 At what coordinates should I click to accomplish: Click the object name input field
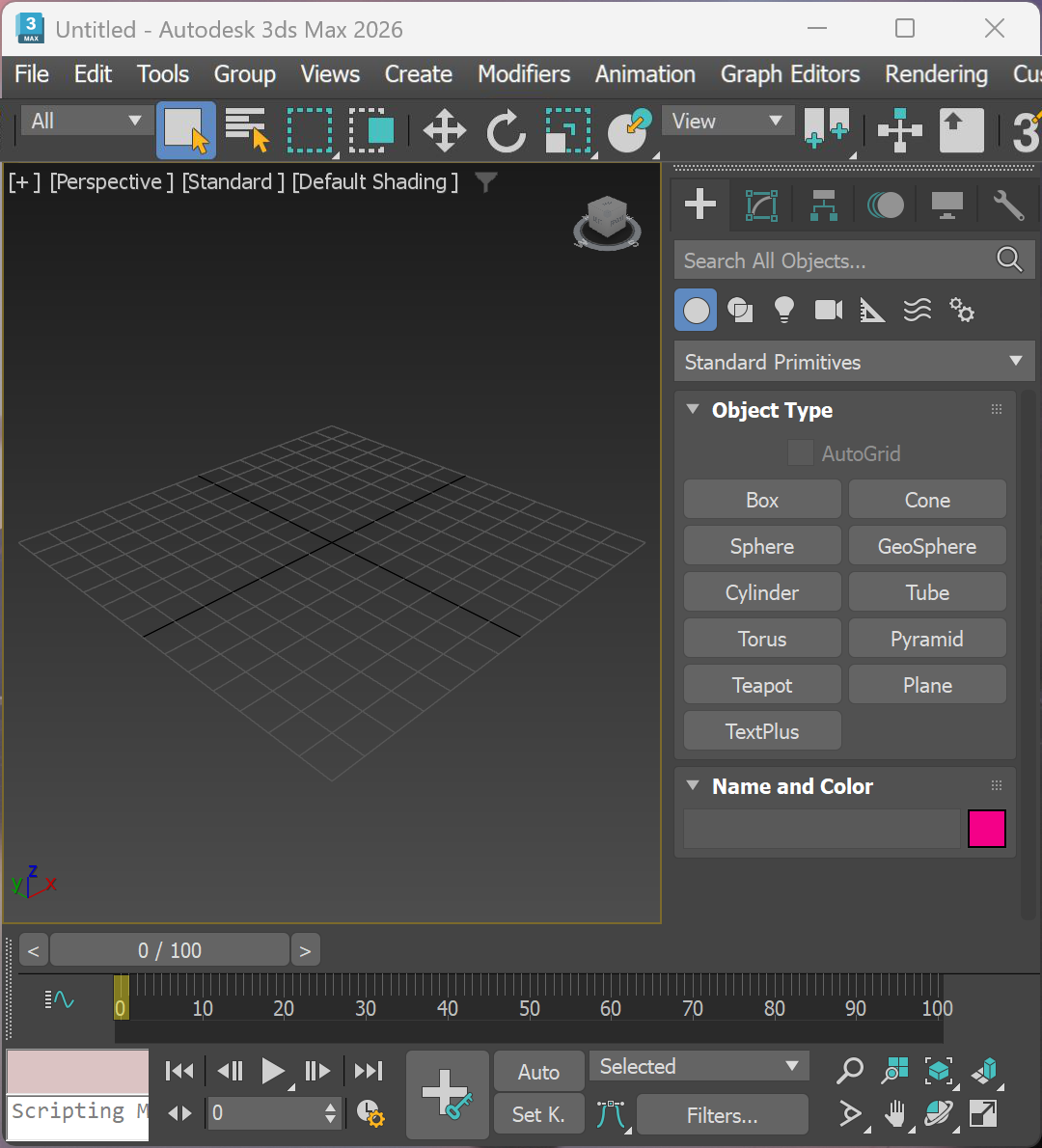pyautogui.click(x=822, y=829)
